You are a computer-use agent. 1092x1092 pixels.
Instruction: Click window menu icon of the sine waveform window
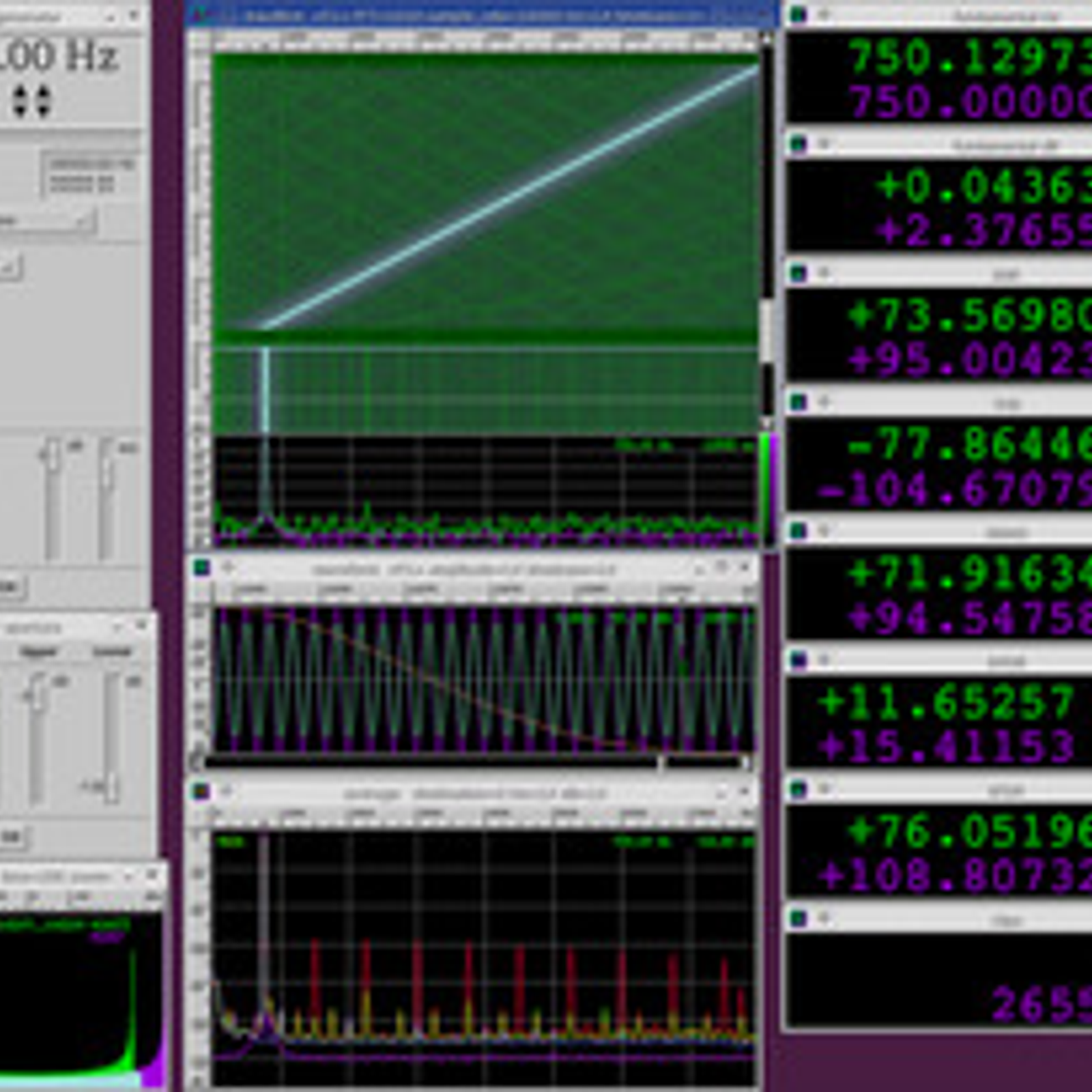point(202,567)
